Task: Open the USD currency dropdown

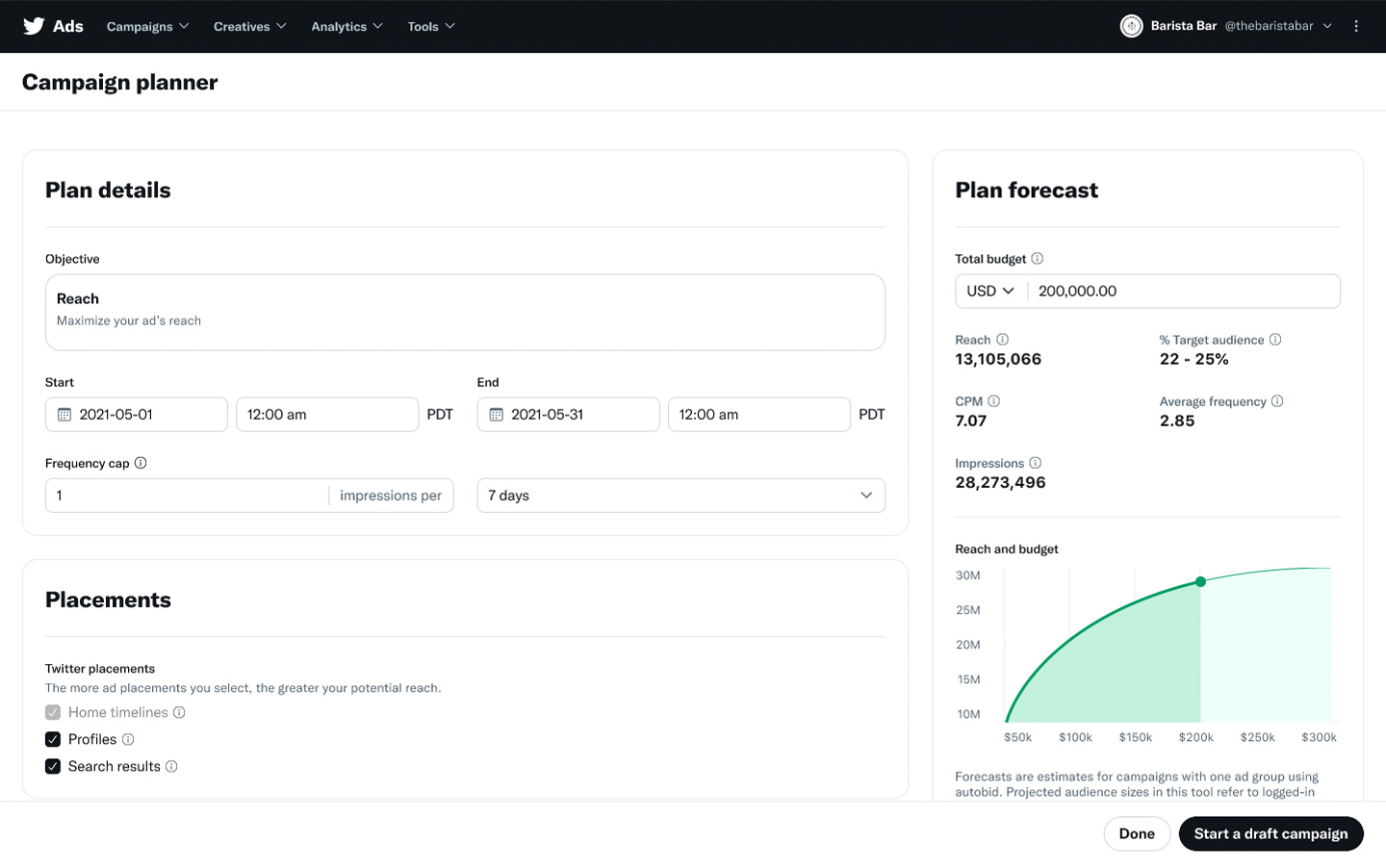Action: click(990, 292)
